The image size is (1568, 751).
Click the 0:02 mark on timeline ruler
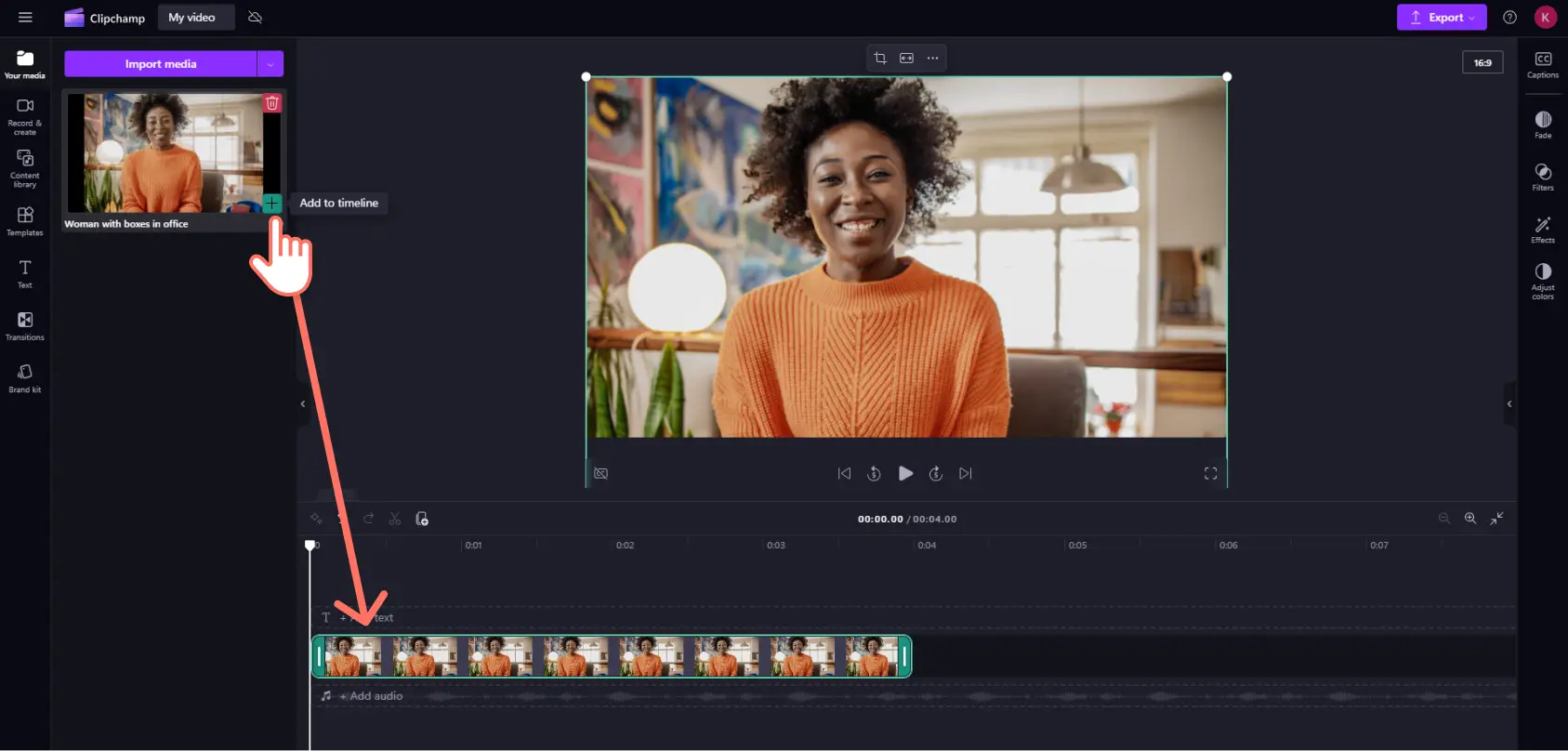[626, 546]
